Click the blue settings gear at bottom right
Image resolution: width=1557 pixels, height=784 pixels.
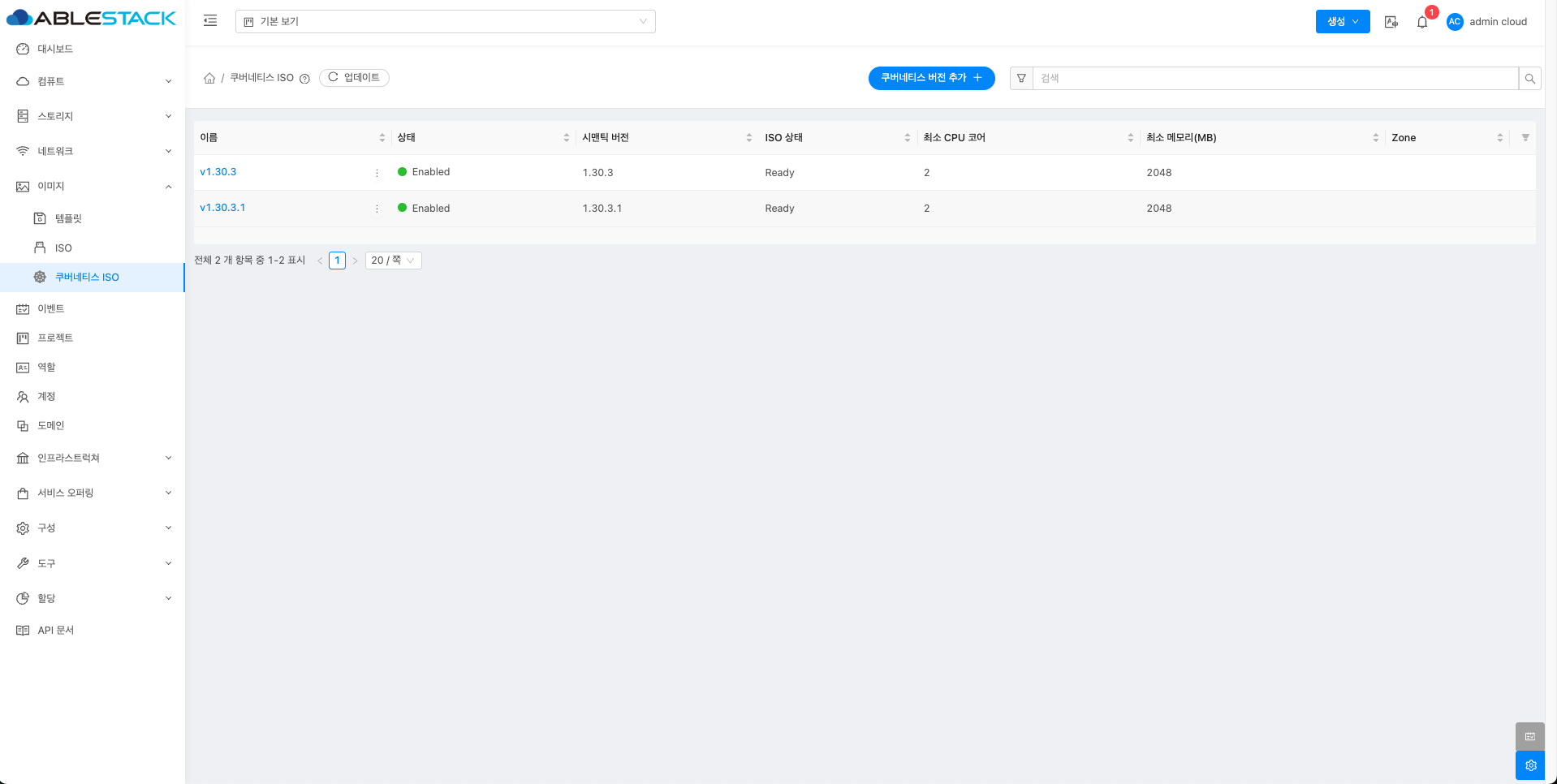point(1530,765)
